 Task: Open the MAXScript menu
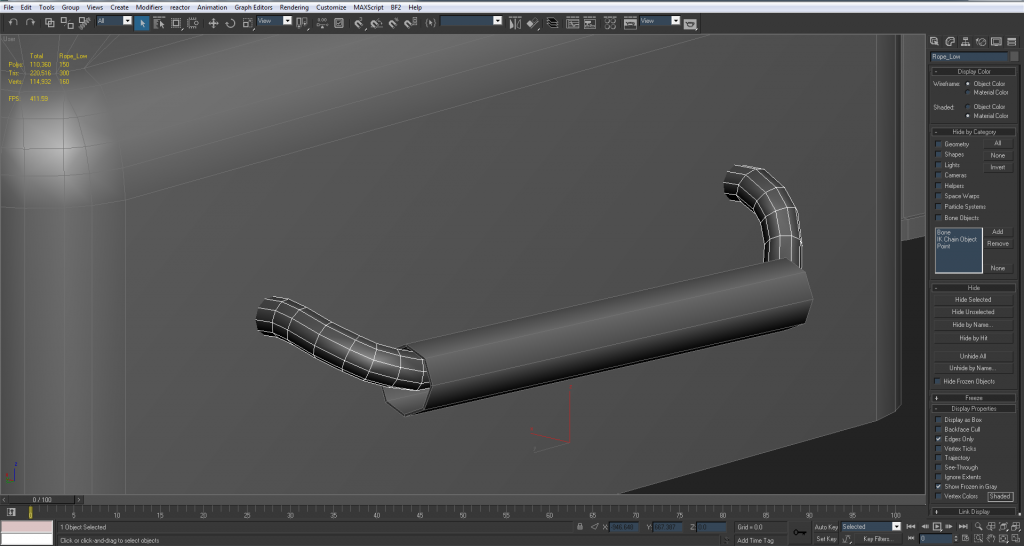[x=369, y=7]
